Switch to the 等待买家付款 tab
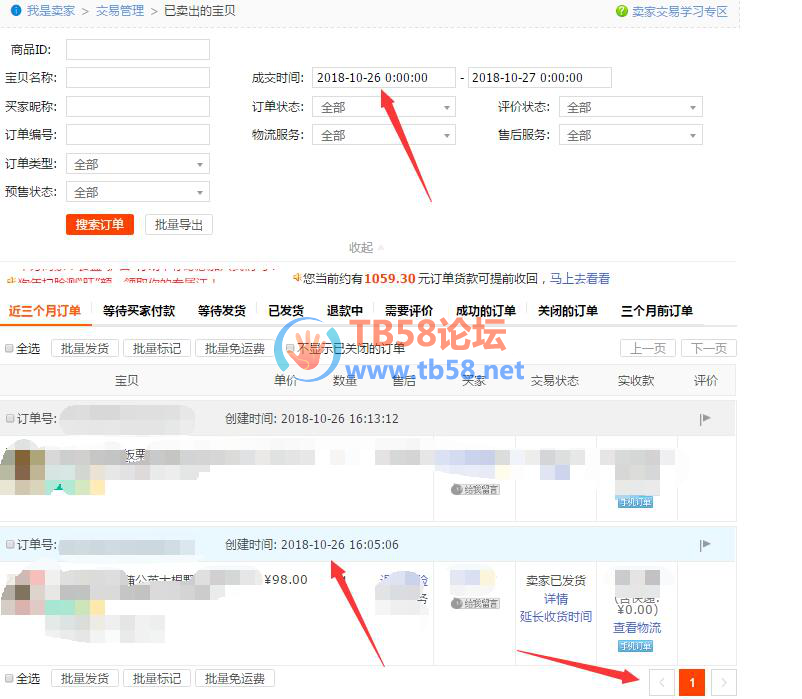Image resolution: width=802 pixels, height=699 pixels. pyautogui.click(x=139, y=311)
